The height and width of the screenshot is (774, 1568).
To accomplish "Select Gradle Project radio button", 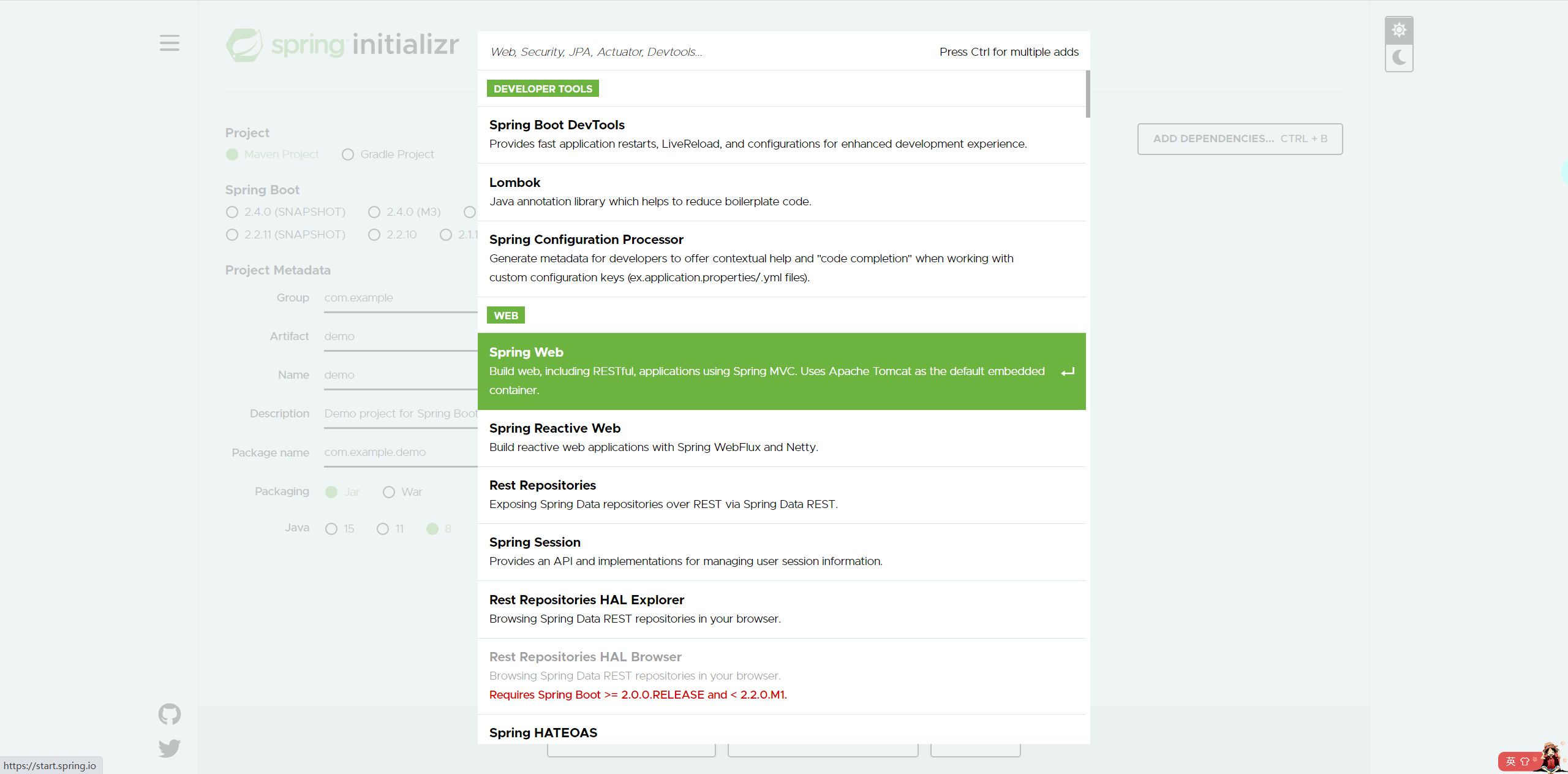I will [348, 154].
